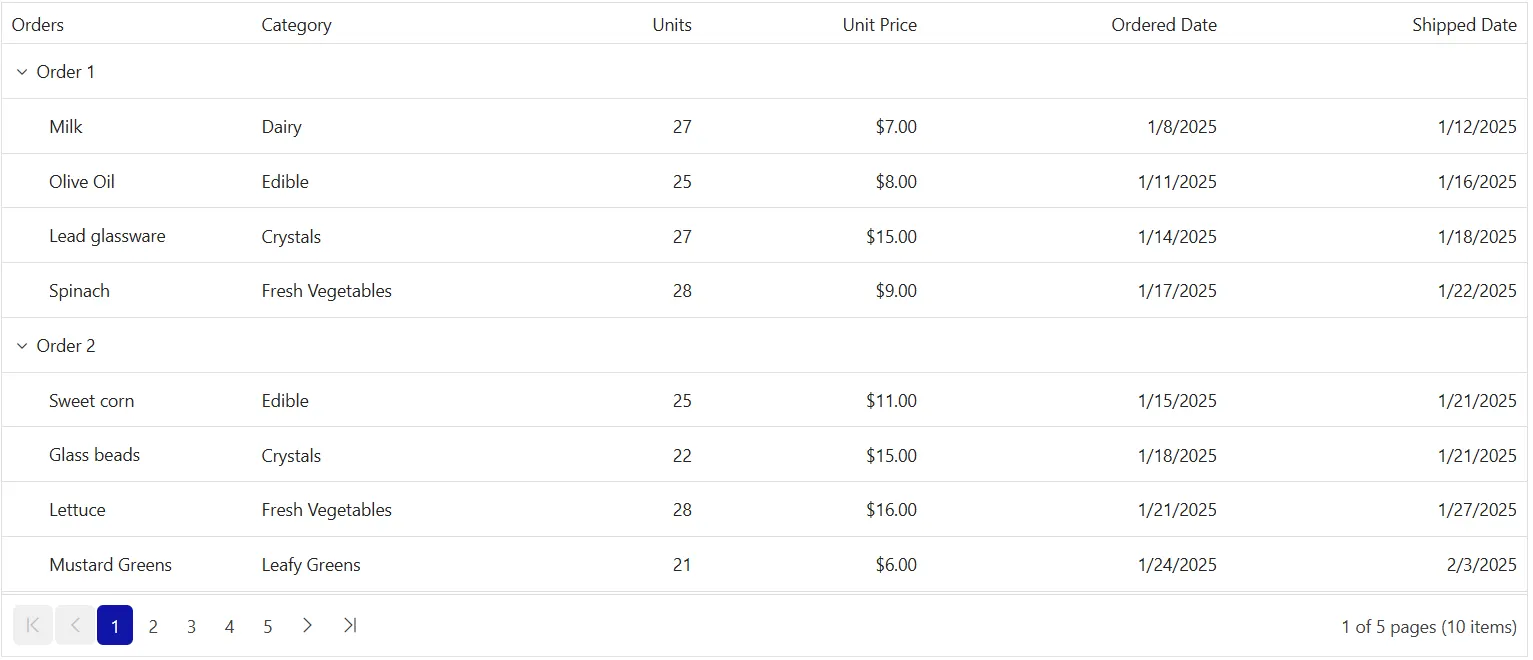Jump to the last page icon
Screen dimensions: 1533x660
349,625
